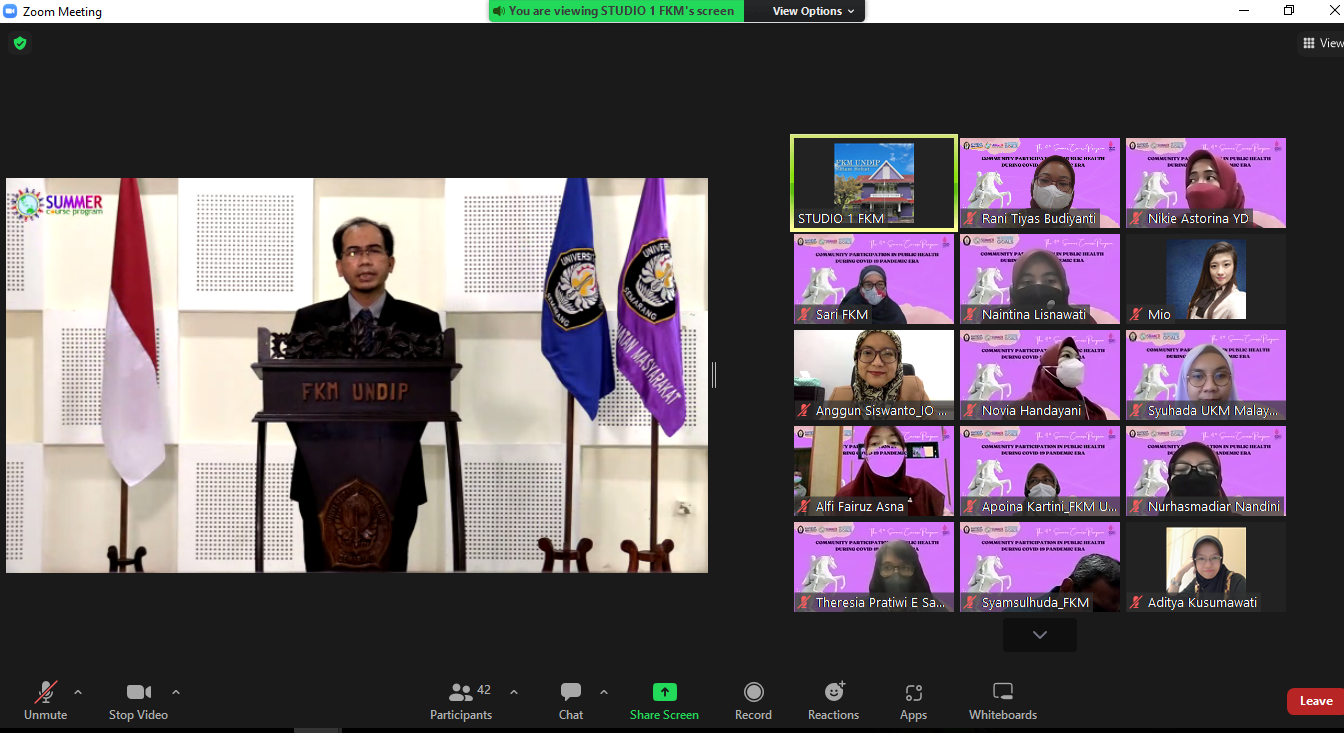
Task: Click the green Share Screen icon
Action: 664,692
